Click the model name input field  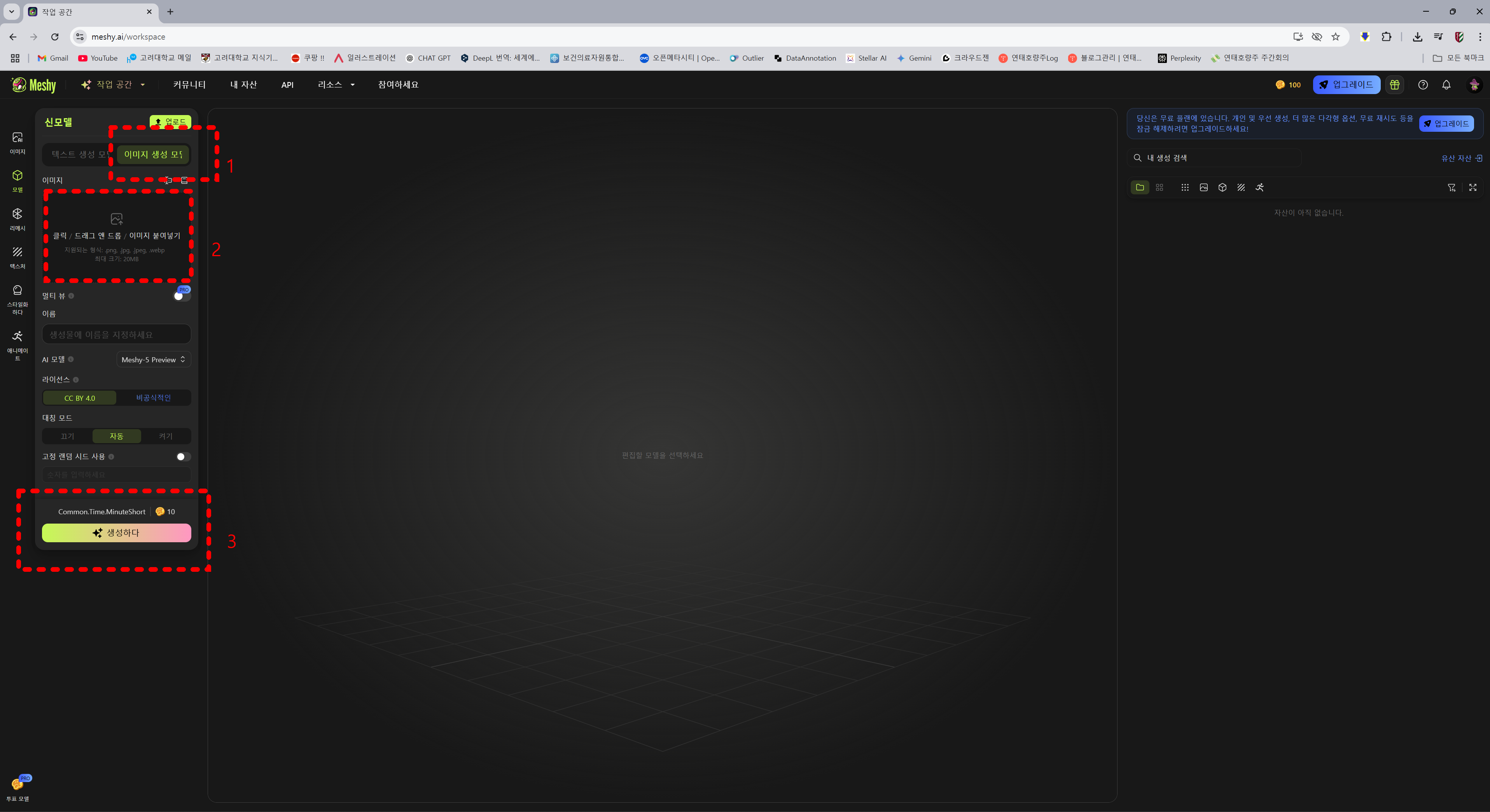[x=116, y=334]
